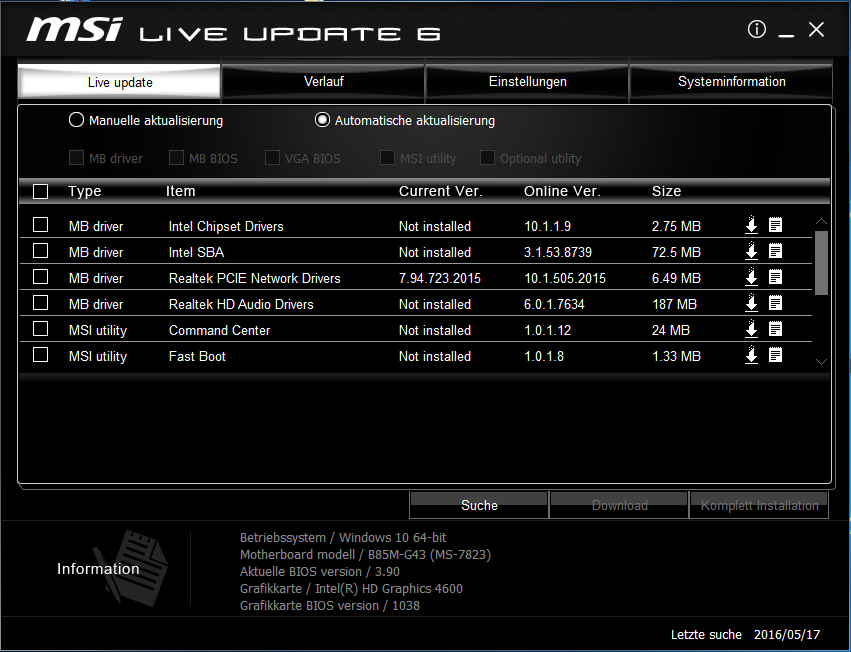Download the Intel Chipset Drivers via its arrow icon
The height and width of the screenshot is (652, 851).
coord(751,225)
